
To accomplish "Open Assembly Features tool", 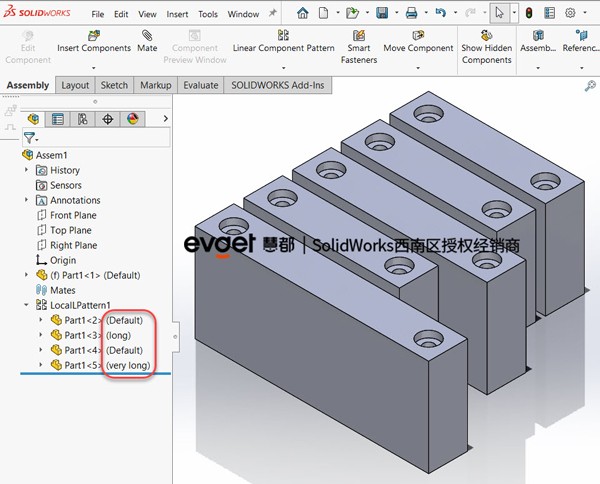I will point(538,41).
